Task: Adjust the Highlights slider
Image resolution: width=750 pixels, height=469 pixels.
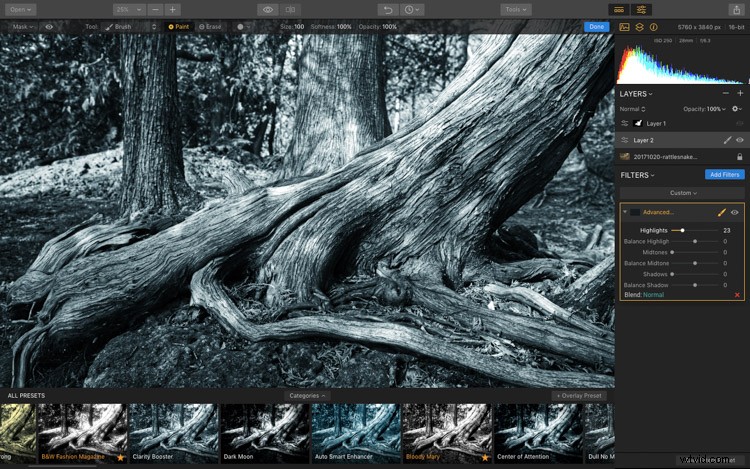Action: click(695, 230)
